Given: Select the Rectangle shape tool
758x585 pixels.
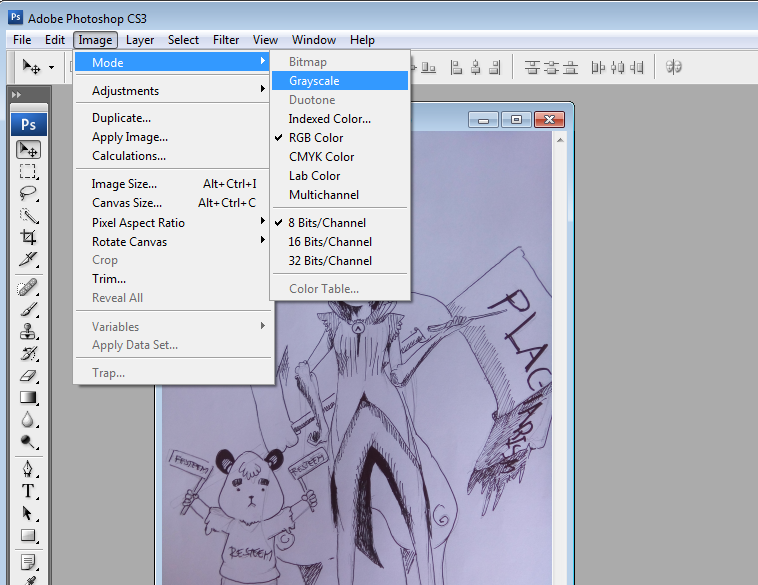Looking at the screenshot, I should click(28, 536).
